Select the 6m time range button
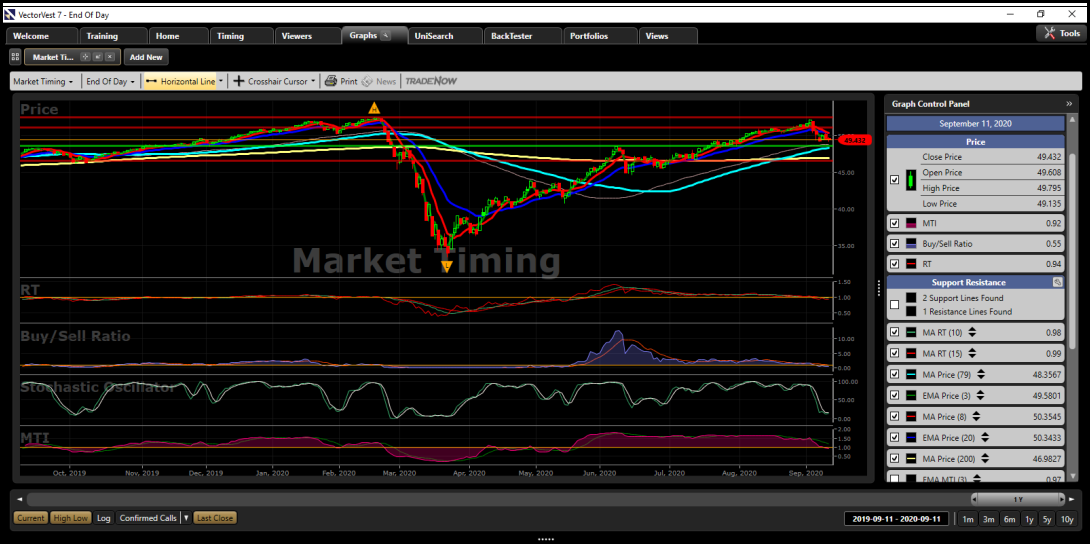The width and height of the screenshot is (1090, 544). 1009,519
